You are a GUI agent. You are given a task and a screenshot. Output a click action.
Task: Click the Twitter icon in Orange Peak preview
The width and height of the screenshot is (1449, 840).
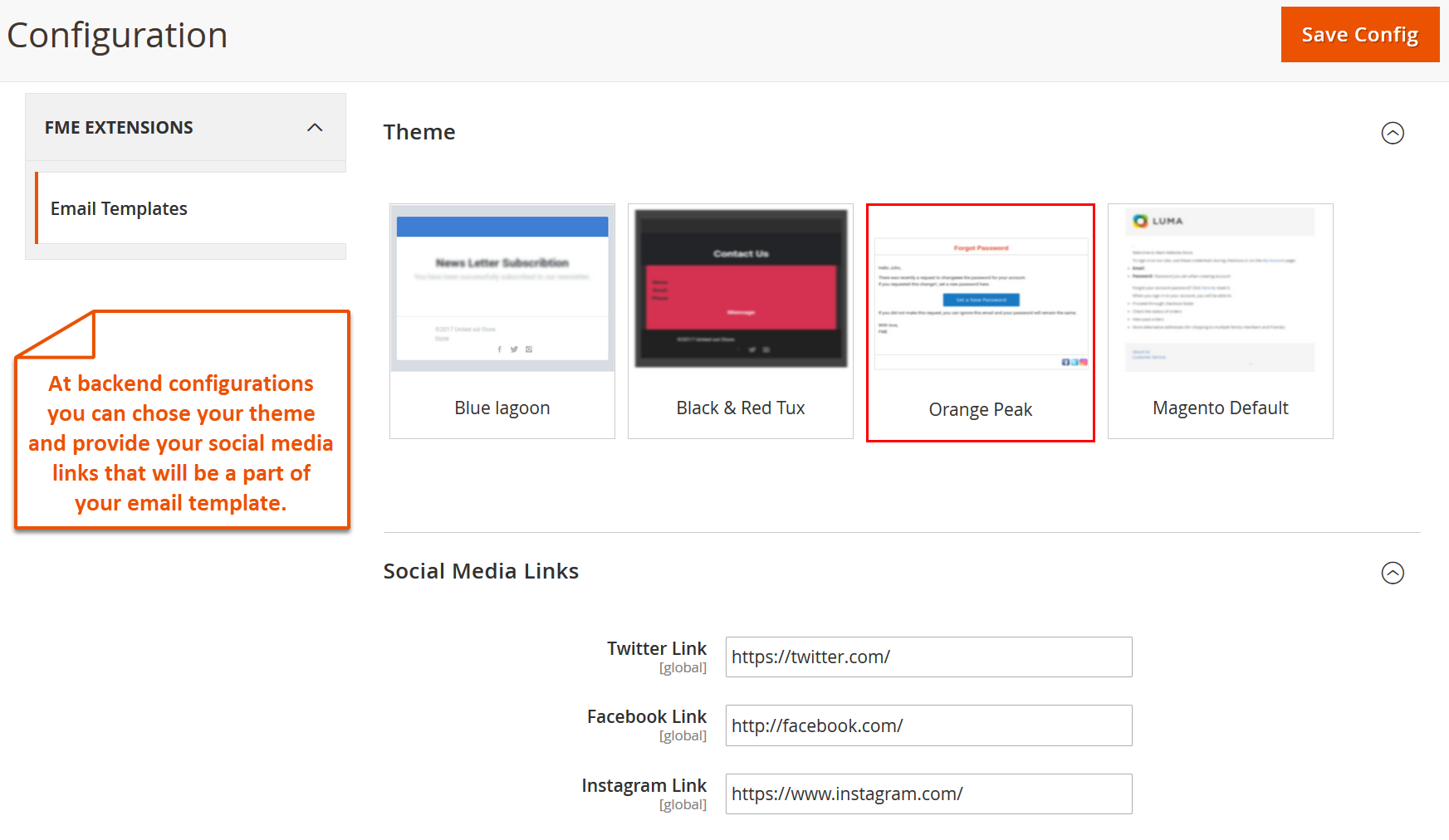click(1075, 362)
